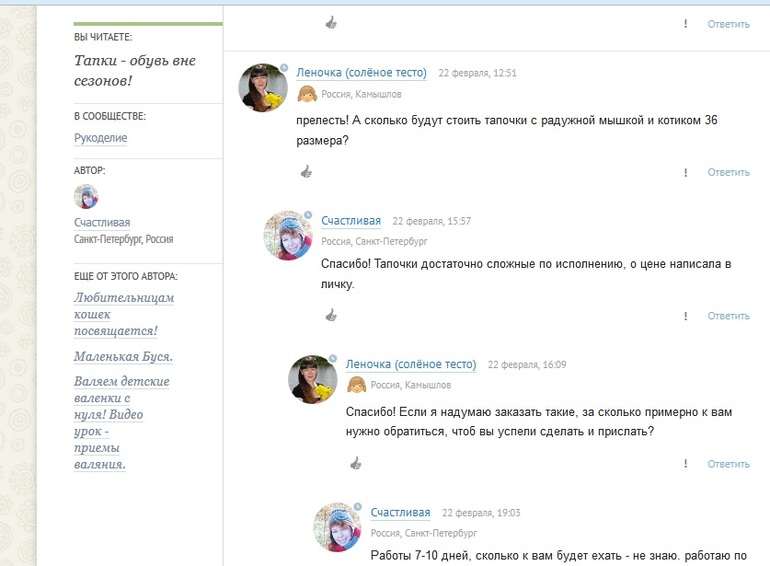
Task: Reply to Леночка's 12:51 comment
Action: pyautogui.click(x=728, y=172)
